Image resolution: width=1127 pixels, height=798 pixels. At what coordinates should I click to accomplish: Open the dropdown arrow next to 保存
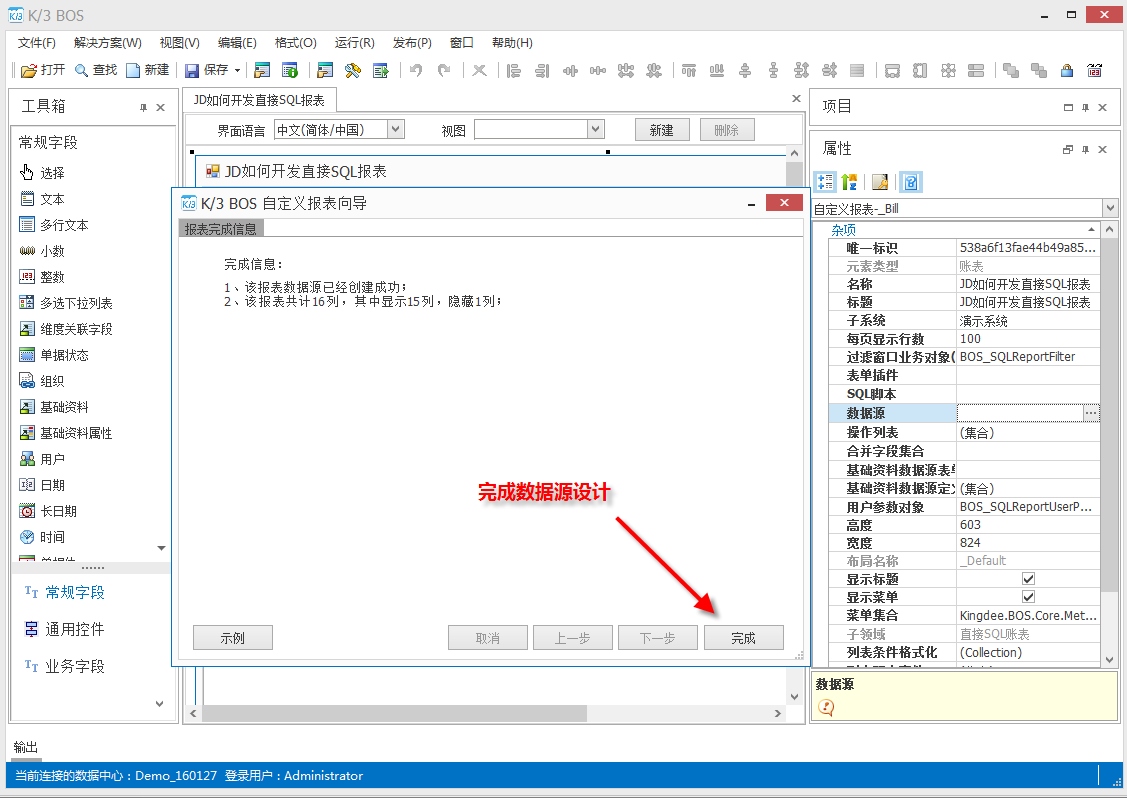(x=237, y=70)
